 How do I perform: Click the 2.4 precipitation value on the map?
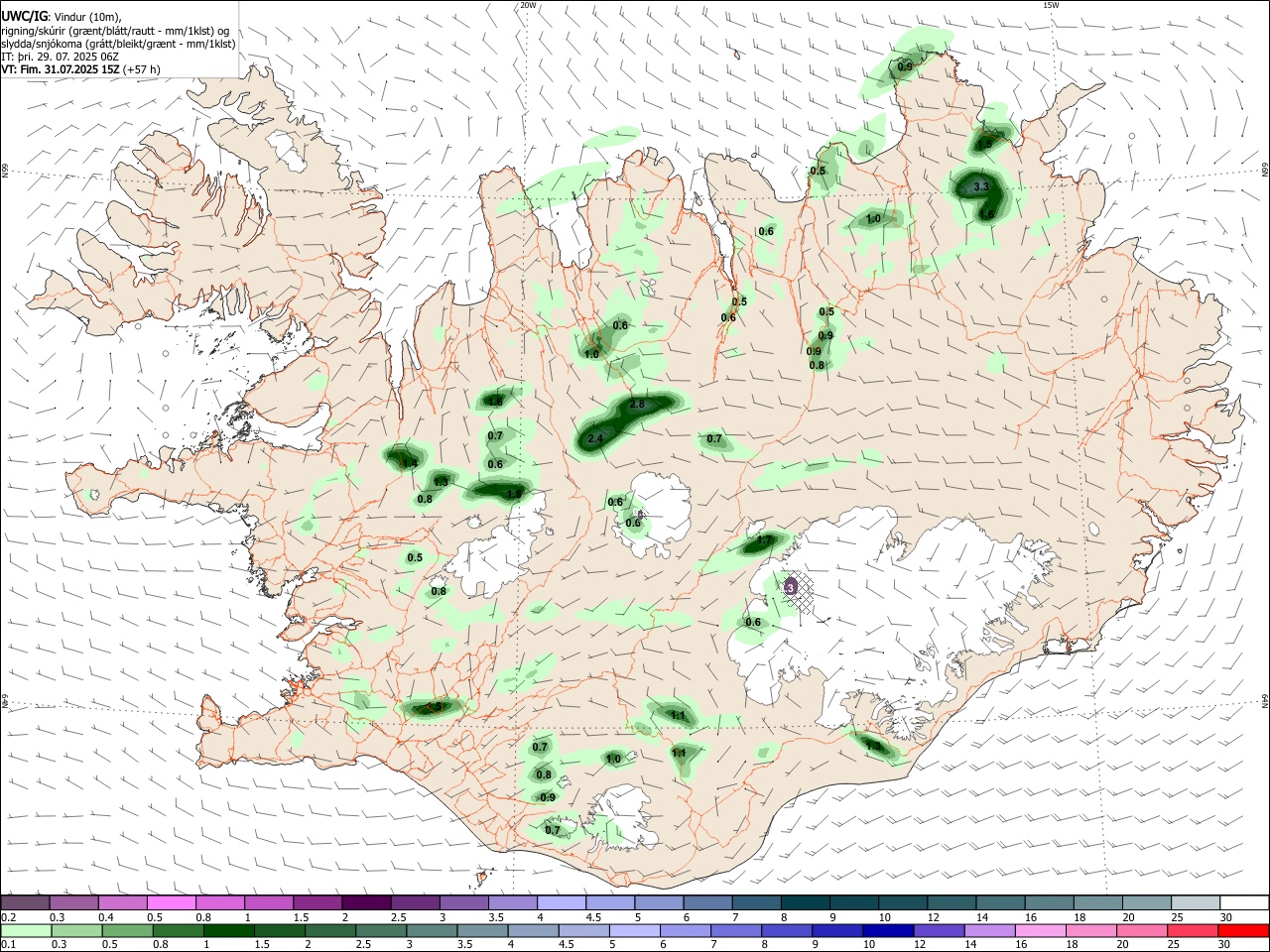595,438
